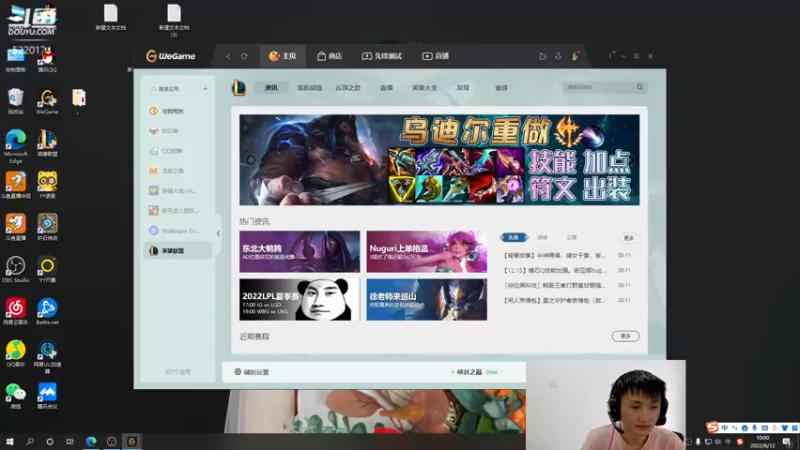Click the WeGame logo
Image resolution: width=800 pixels, height=450 pixels.
[170, 56]
